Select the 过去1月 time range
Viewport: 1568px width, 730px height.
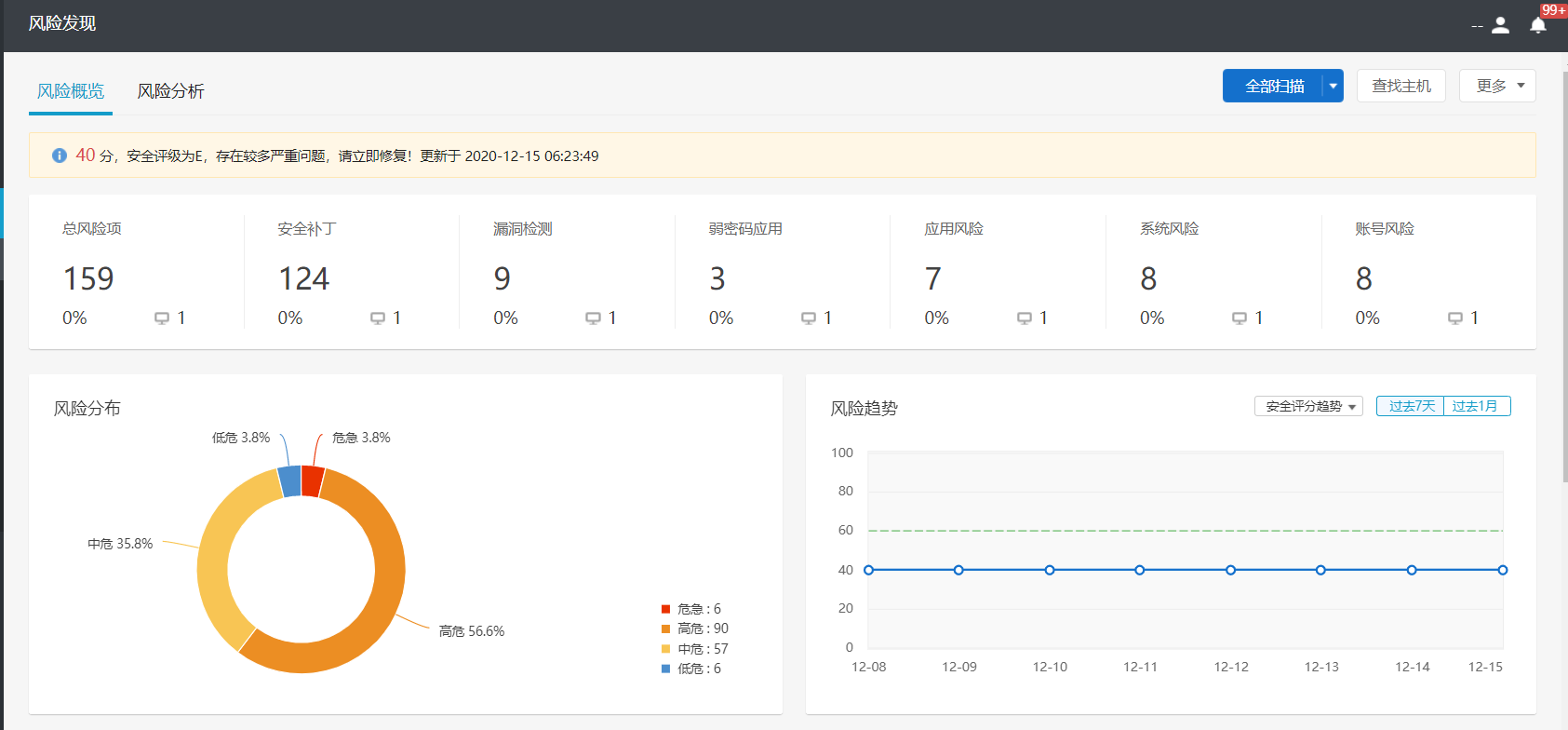[1477, 406]
